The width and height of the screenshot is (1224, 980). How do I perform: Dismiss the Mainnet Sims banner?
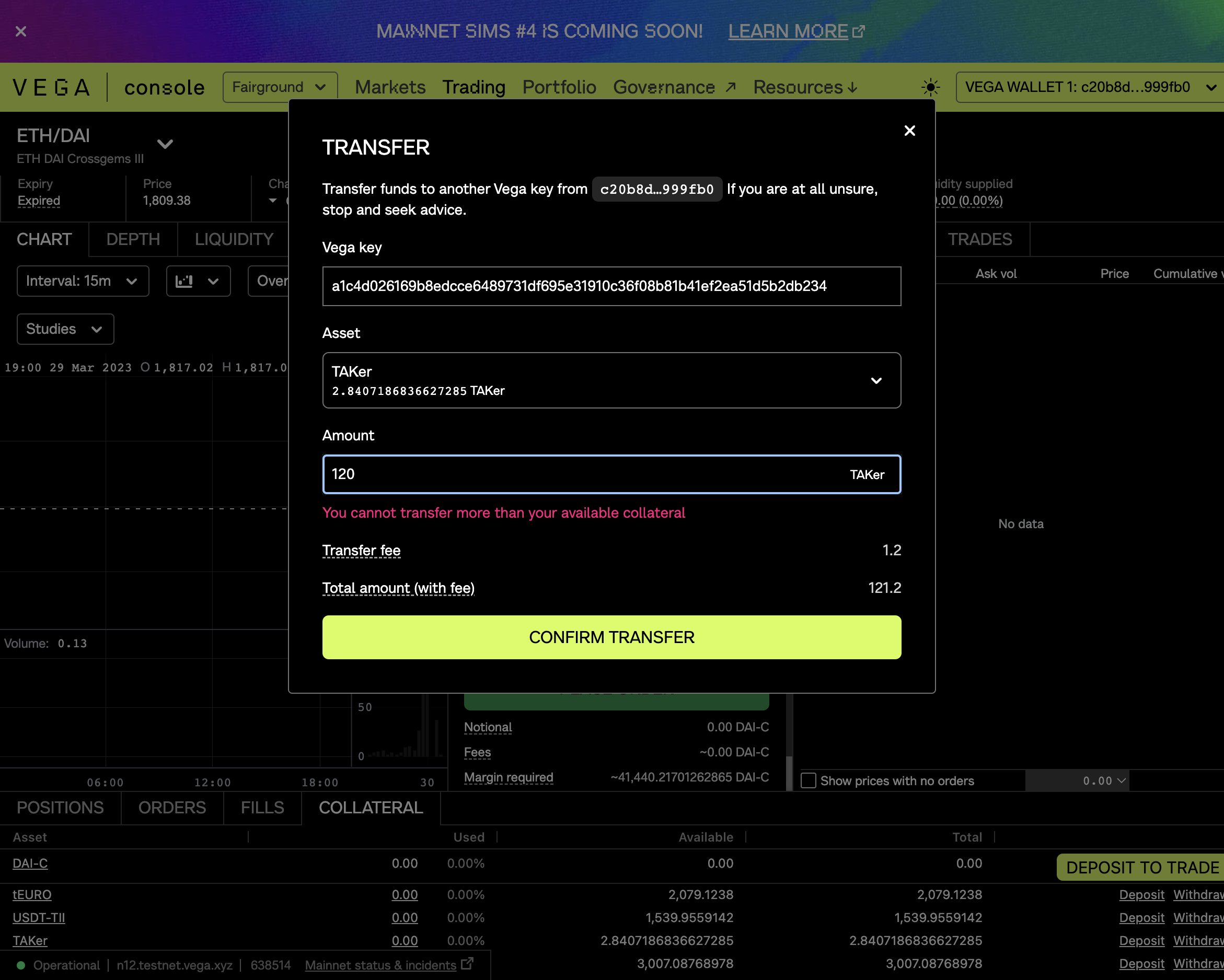coord(21,31)
